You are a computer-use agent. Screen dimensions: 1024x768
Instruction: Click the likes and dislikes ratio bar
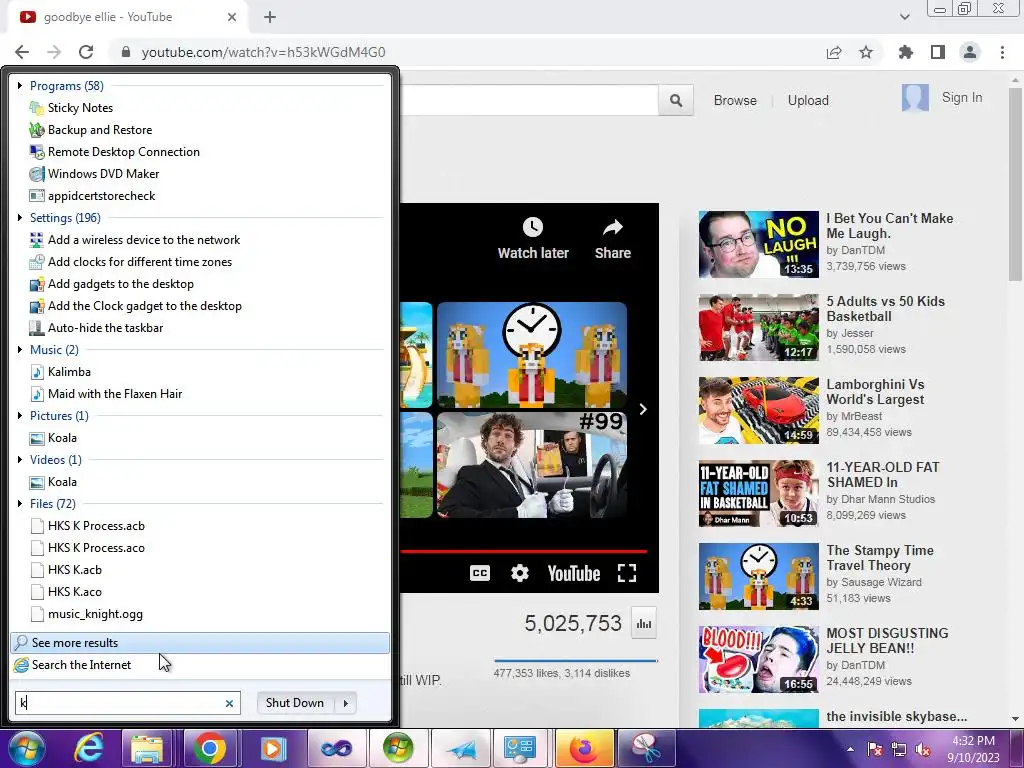[x=575, y=661]
